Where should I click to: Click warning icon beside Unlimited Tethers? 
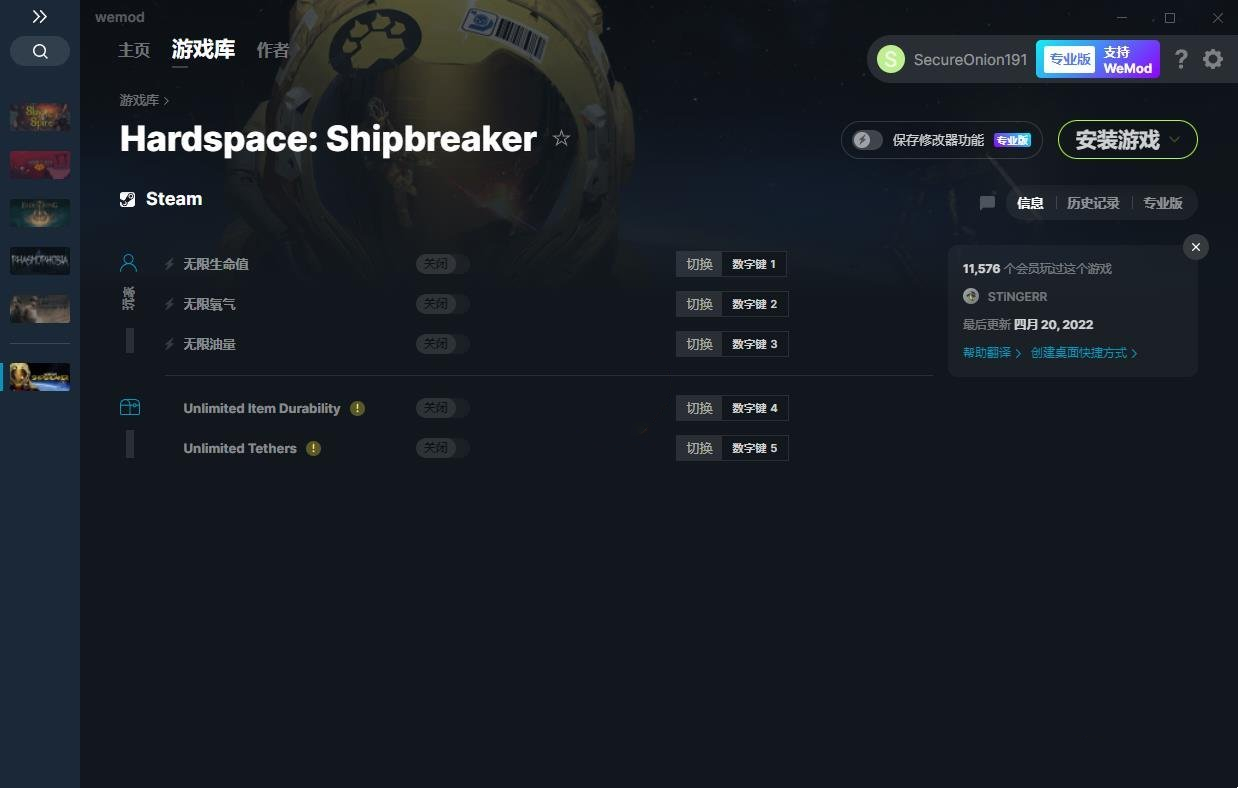click(313, 448)
